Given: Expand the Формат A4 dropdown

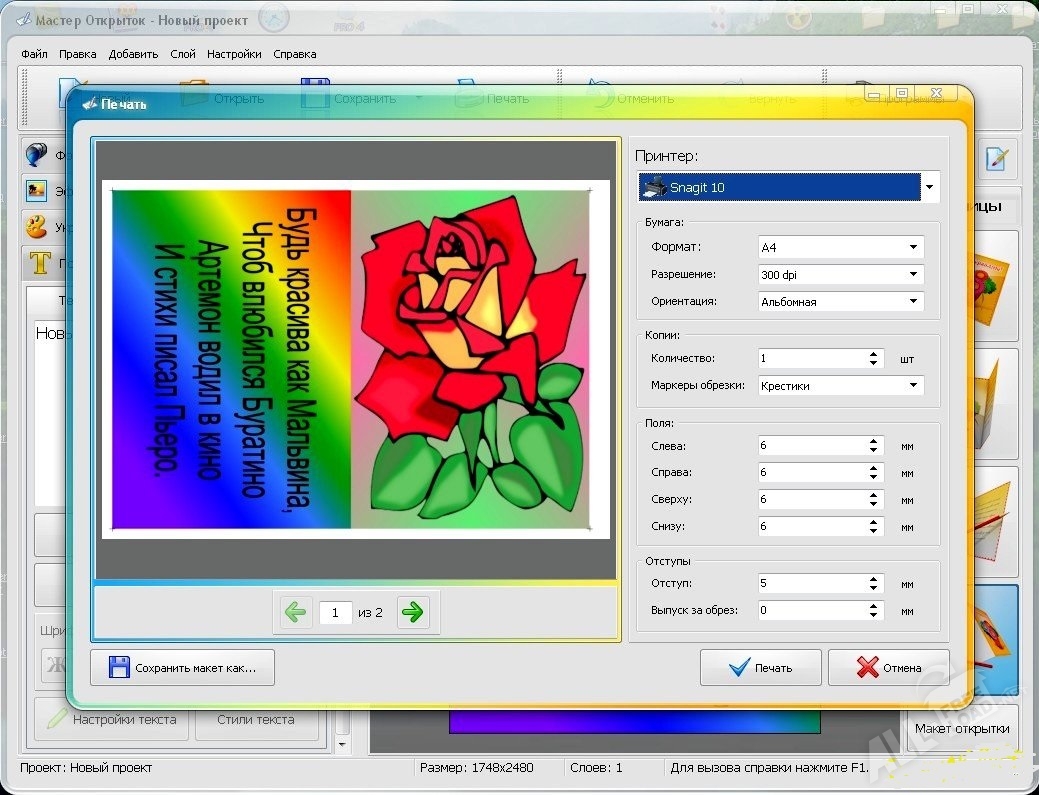Looking at the screenshot, I should (840, 247).
